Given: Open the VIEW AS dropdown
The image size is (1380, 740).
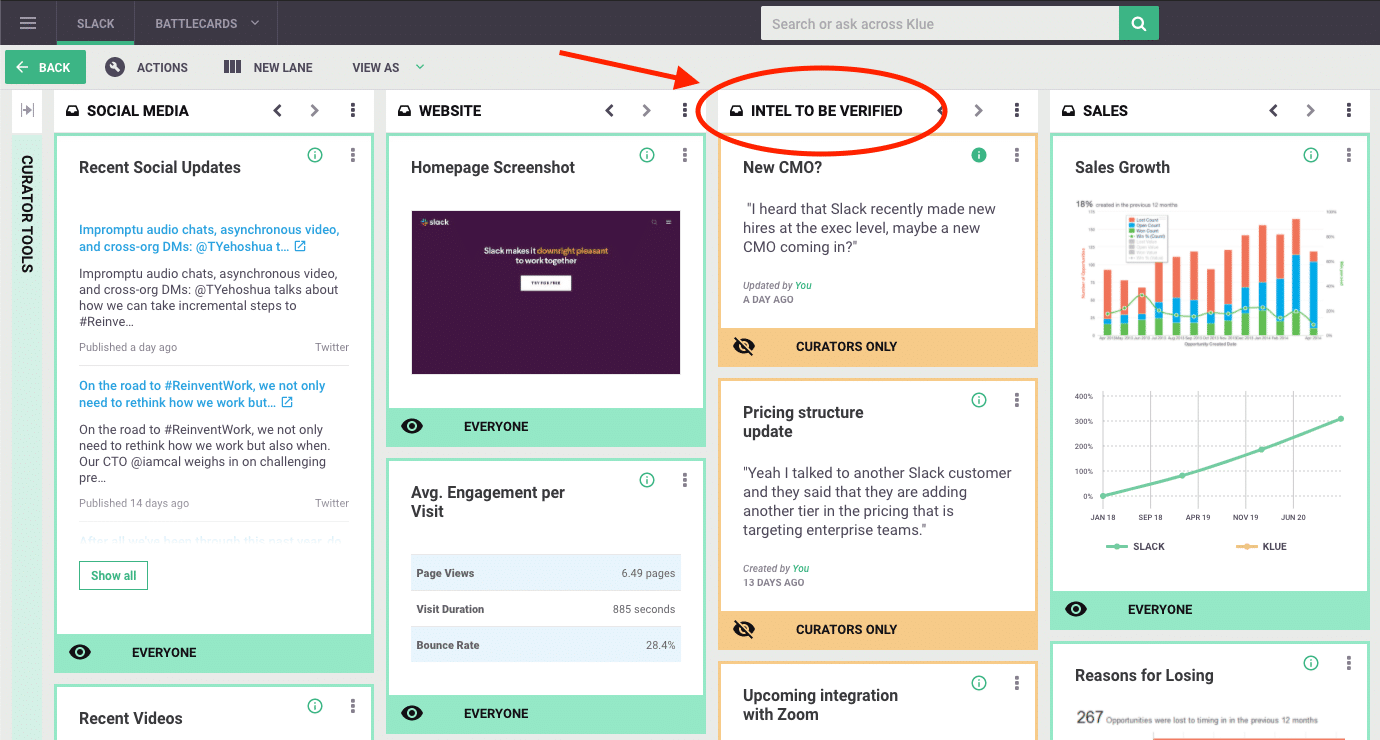Looking at the screenshot, I should click(x=418, y=67).
